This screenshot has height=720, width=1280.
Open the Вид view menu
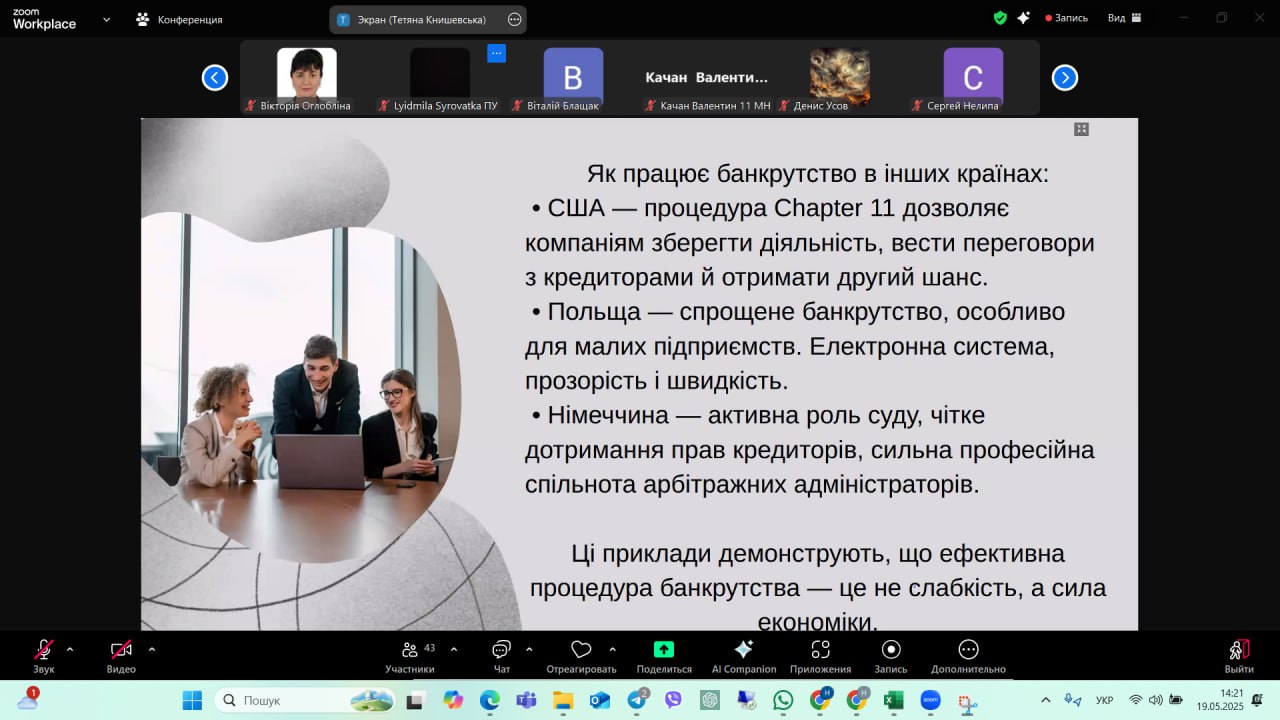tap(1124, 18)
